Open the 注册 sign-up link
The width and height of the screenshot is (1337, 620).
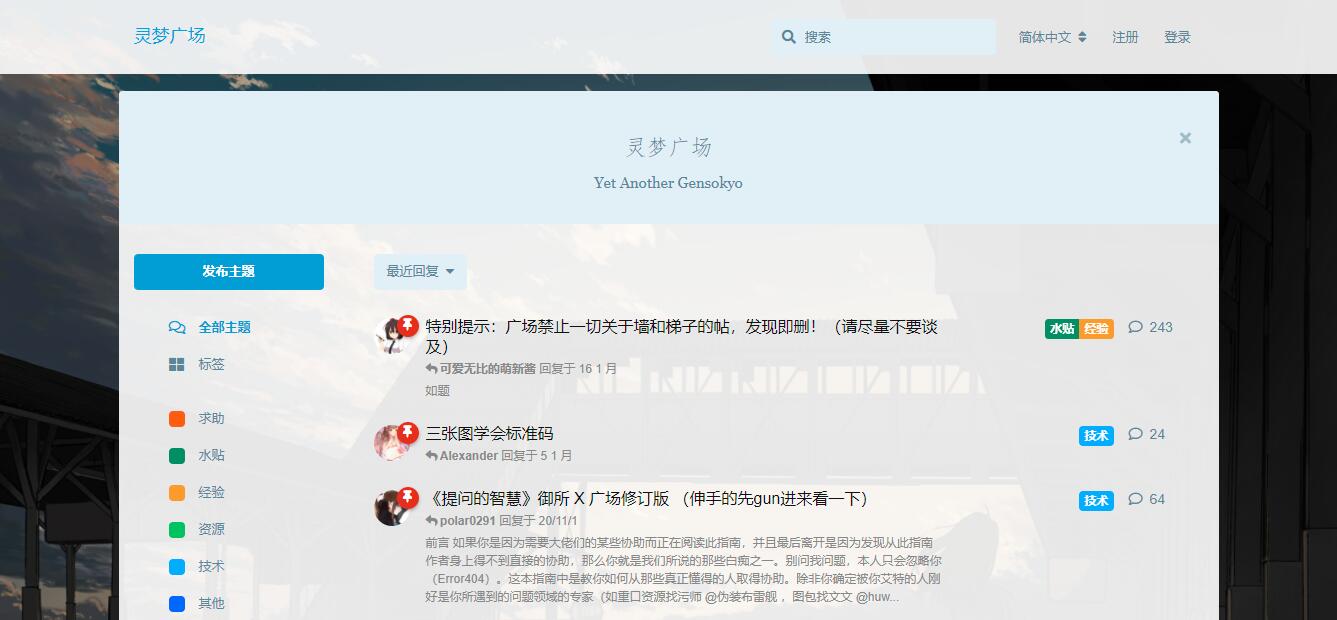tap(1125, 37)
